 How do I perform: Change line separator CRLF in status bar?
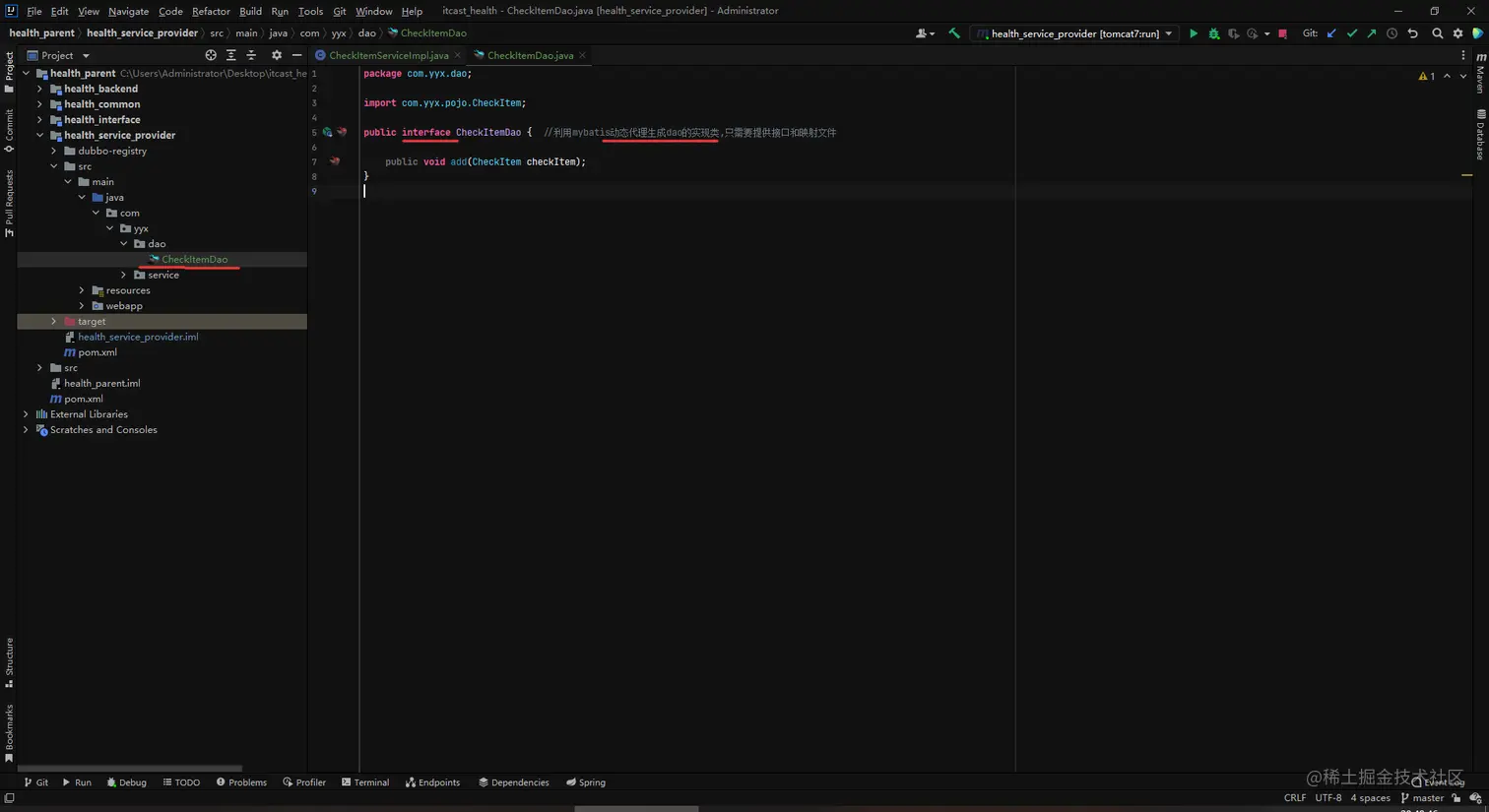point(1295,798)
